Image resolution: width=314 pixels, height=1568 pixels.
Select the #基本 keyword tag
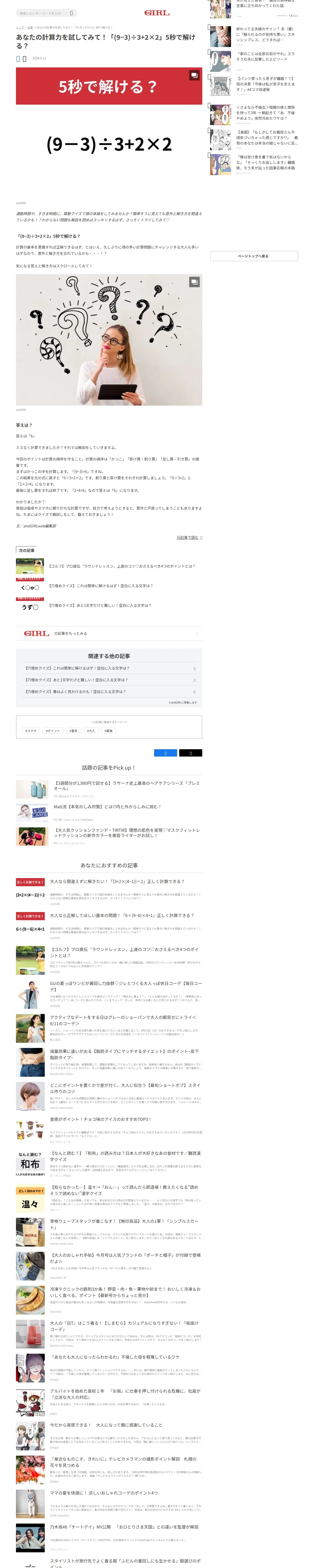[x=73, y=730]
